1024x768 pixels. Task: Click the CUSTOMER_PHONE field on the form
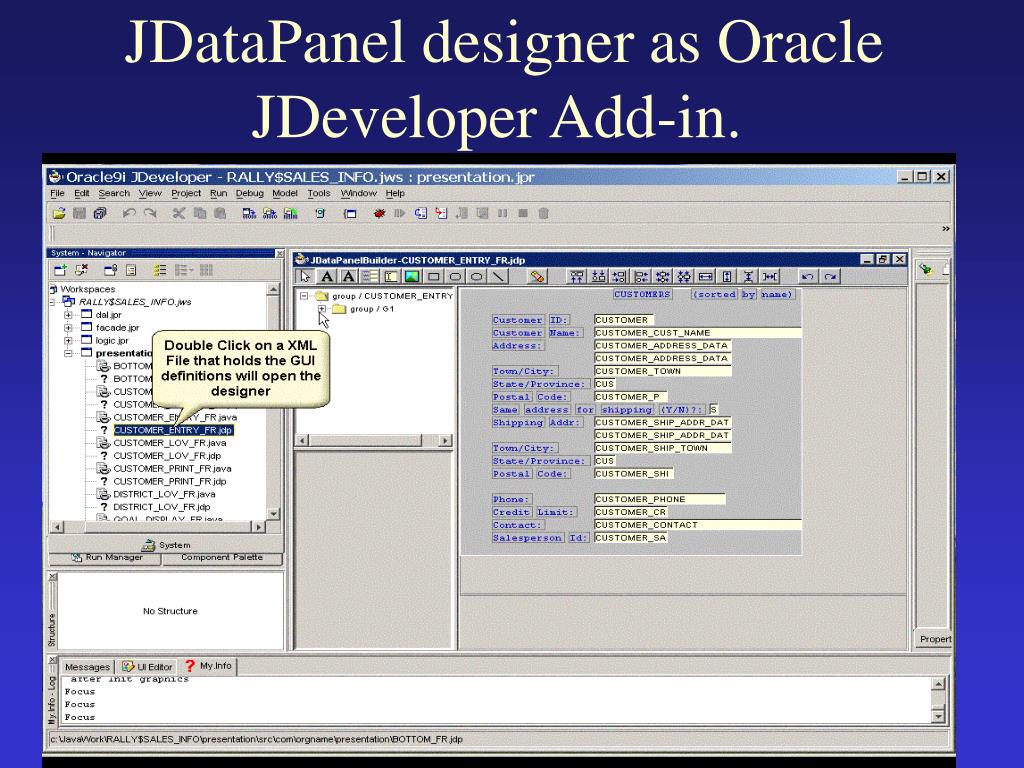tap(660, 499)
